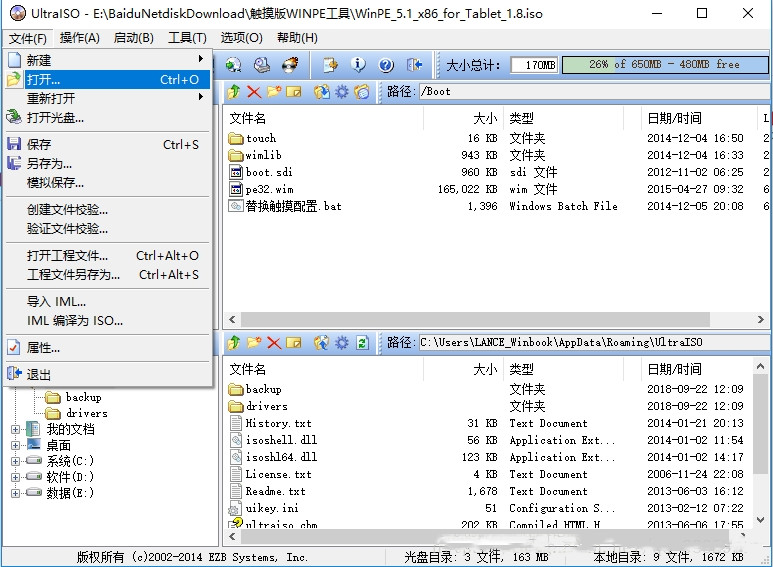Choose 打开... from the File menu
The image size is (773, 567).
[107, 79]
